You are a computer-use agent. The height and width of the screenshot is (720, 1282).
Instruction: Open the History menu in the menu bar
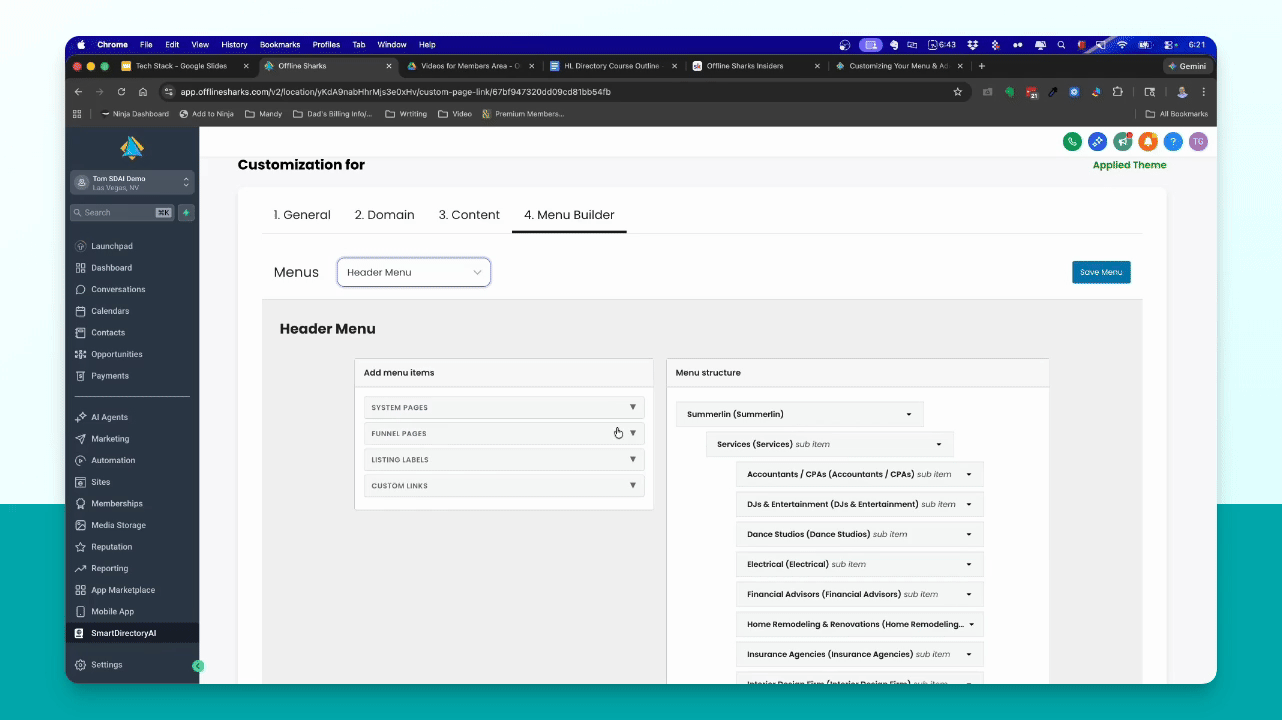click(234, 45)
